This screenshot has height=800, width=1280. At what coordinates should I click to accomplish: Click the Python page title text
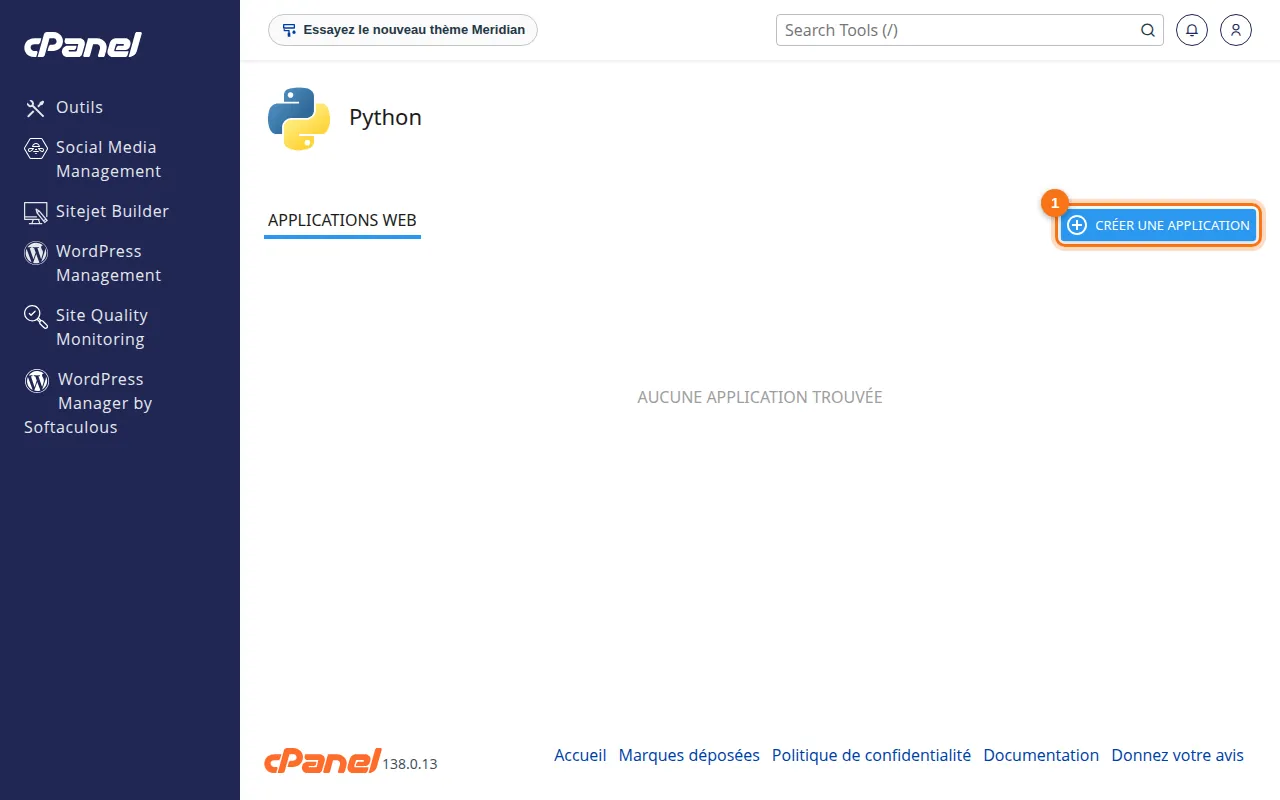point(385,118)
